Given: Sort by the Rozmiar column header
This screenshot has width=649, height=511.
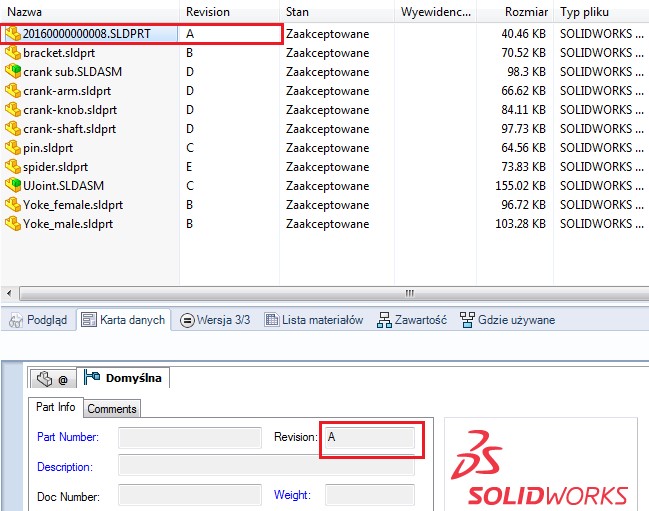Looking at the screenshot, I should (x=526, y=12).
